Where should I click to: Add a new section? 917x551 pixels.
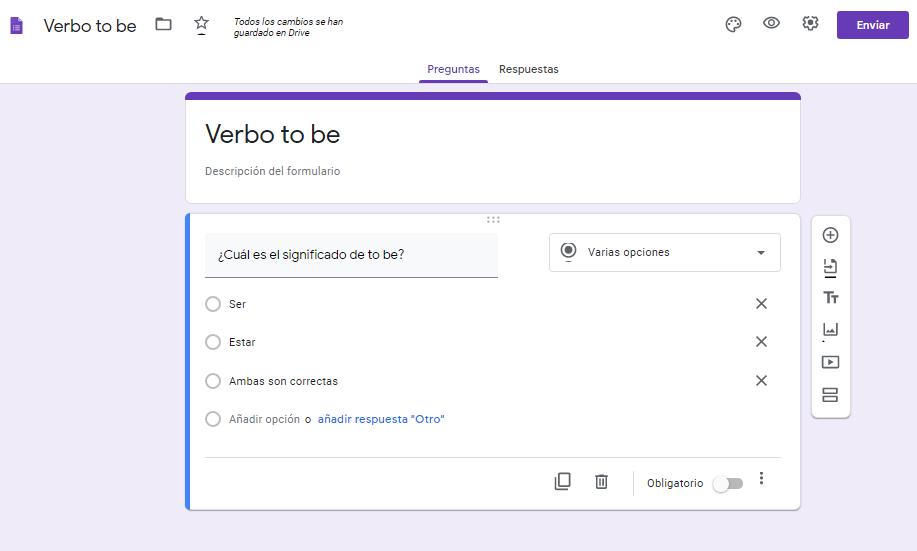[x=830, y=395]
